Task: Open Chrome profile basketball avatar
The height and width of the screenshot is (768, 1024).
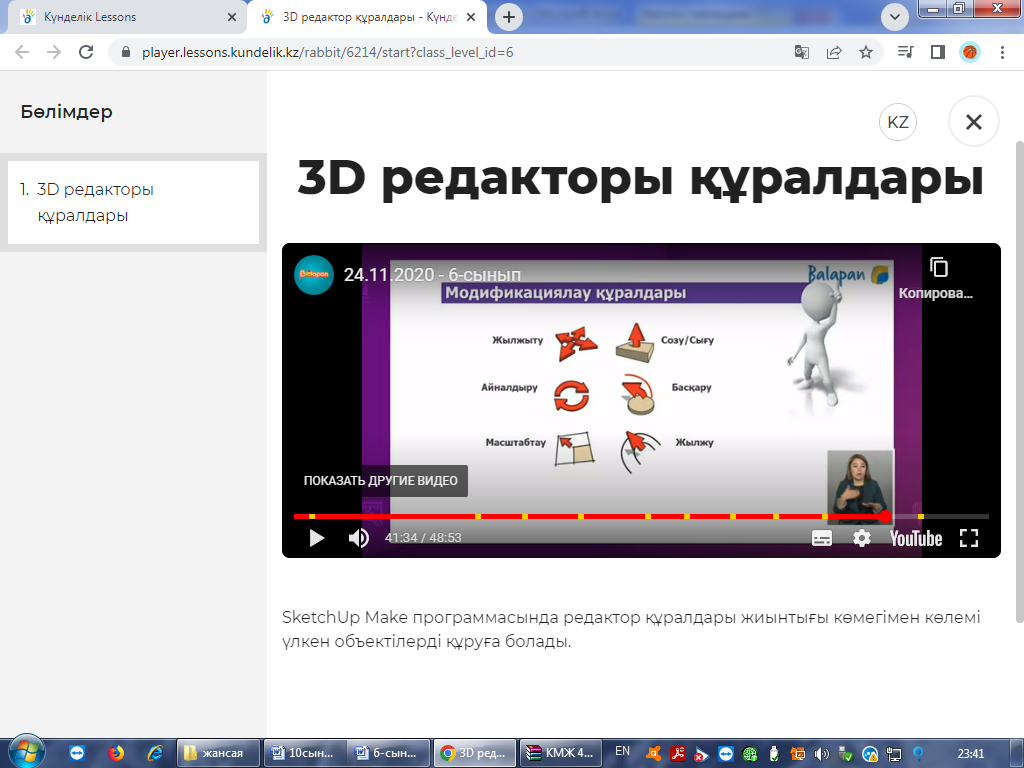Action: (970, 52)
